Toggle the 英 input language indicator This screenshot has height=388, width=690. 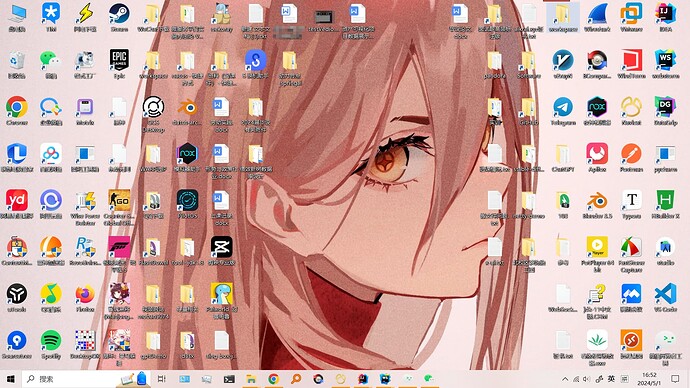point(611,379)
